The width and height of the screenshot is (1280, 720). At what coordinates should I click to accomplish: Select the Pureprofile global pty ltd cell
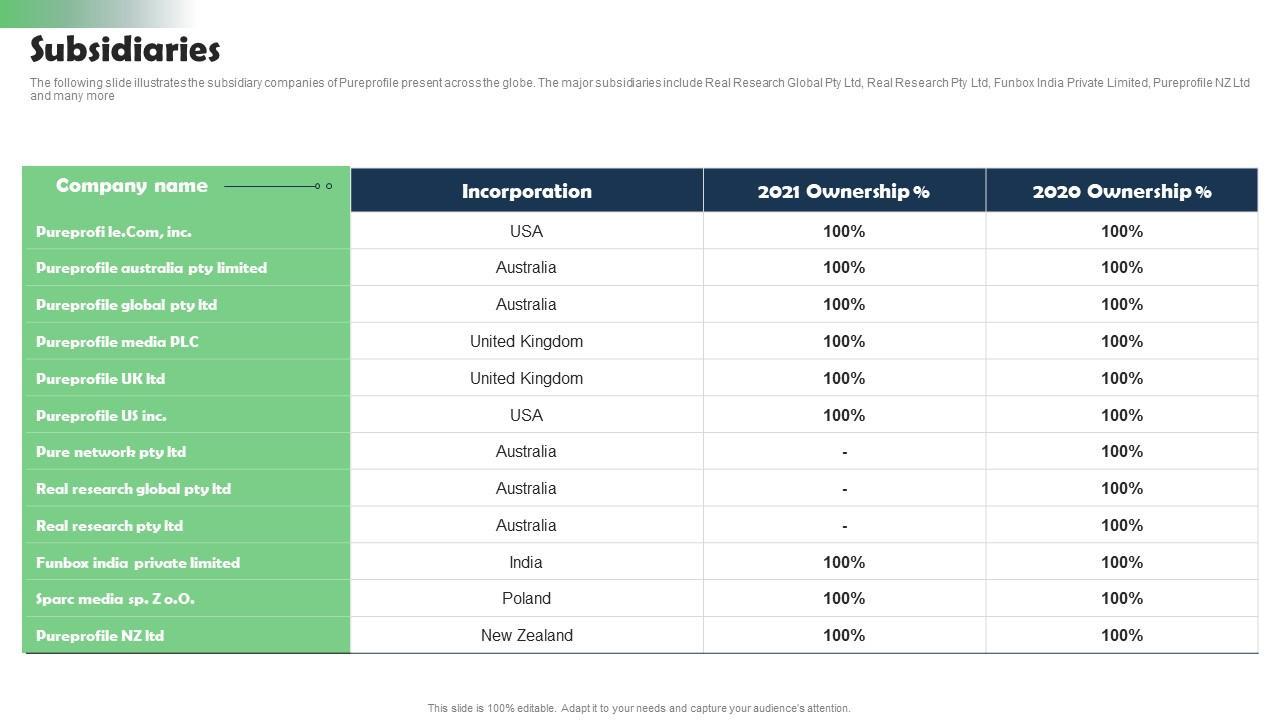click(126, 305)
